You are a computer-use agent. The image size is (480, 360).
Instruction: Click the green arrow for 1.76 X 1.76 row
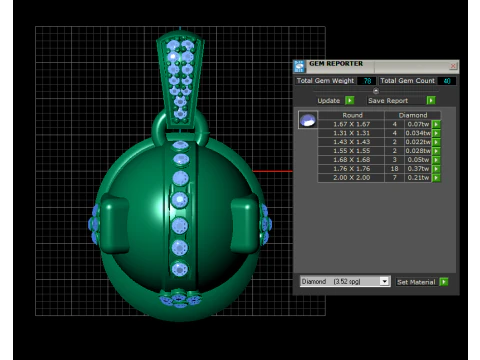(x=436, y=169)
